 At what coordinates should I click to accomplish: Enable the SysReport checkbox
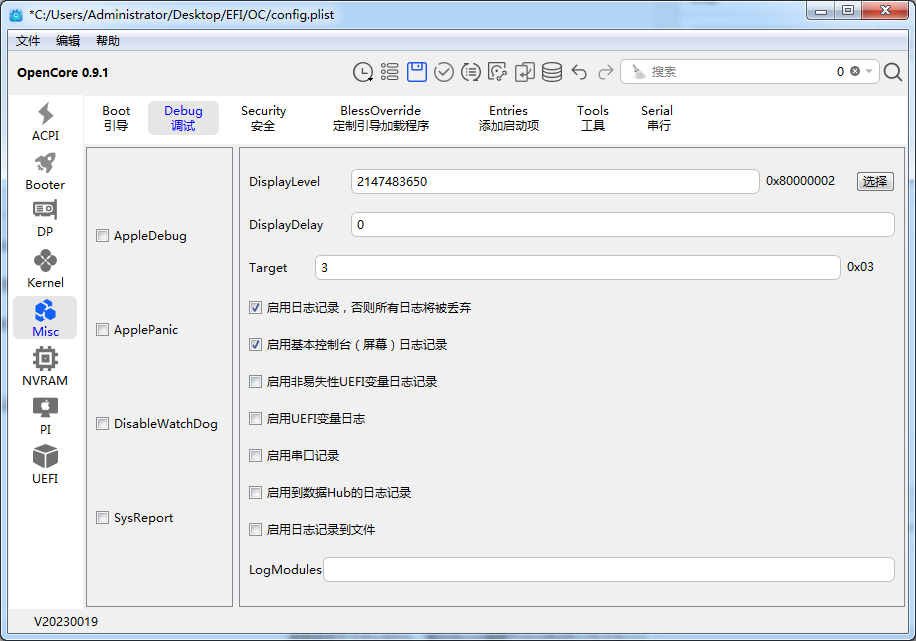pyautogui.click(x=103, y=518)
